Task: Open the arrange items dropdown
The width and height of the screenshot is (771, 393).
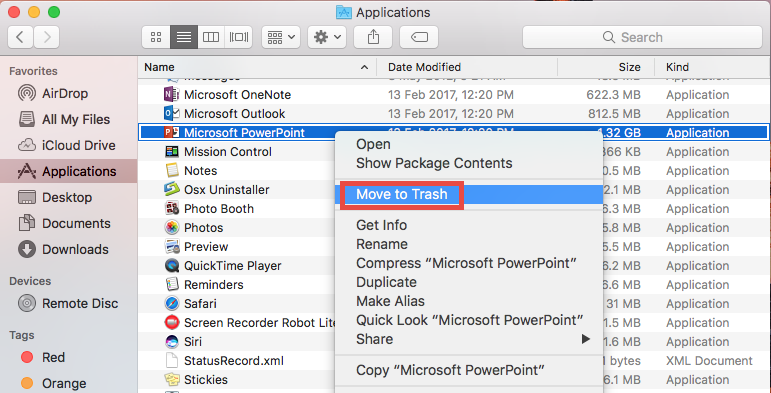Action: [x=281, y=37]
